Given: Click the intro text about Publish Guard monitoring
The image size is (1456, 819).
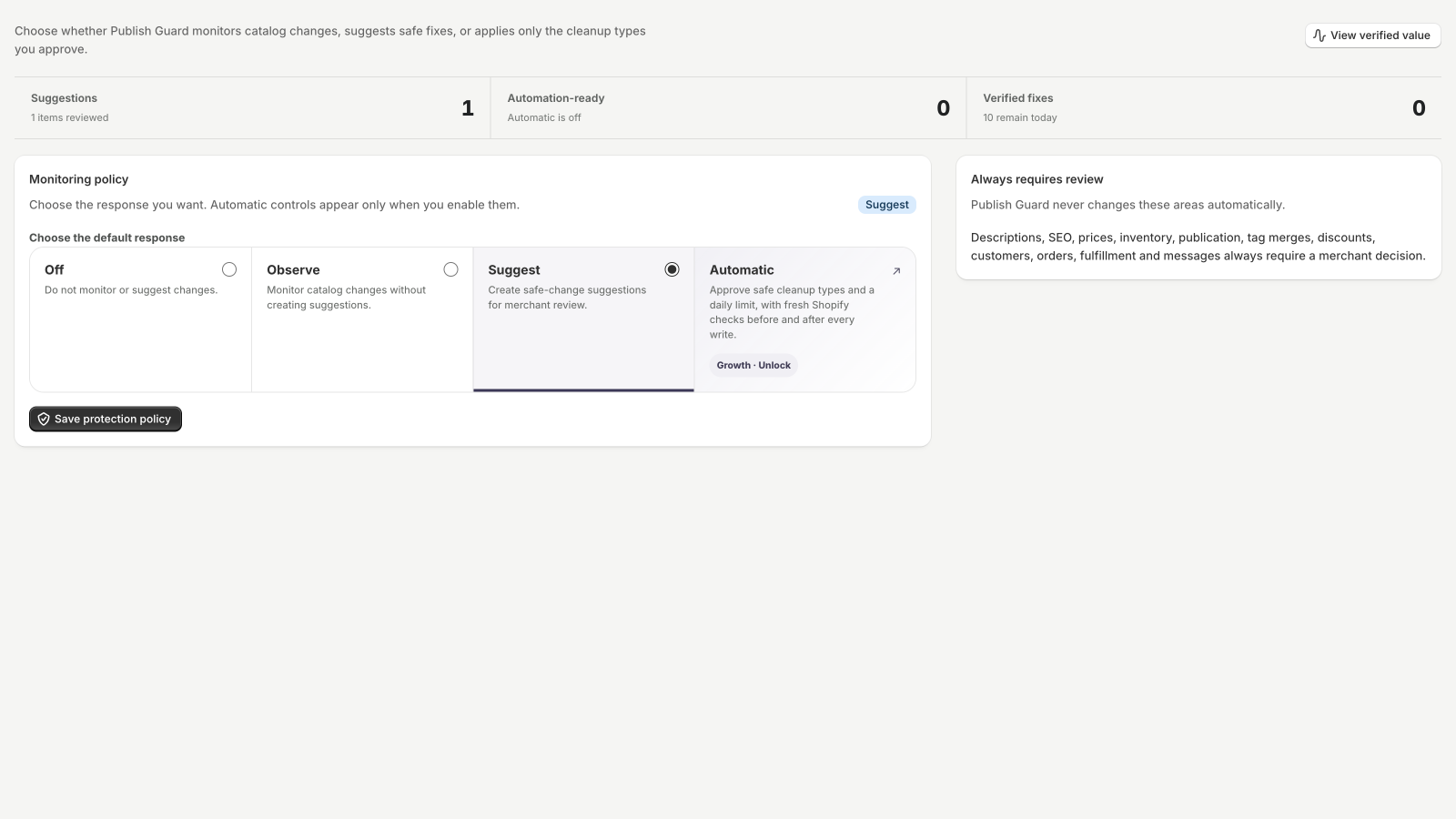Looking at the screenshot, I should tap(330, 40).
